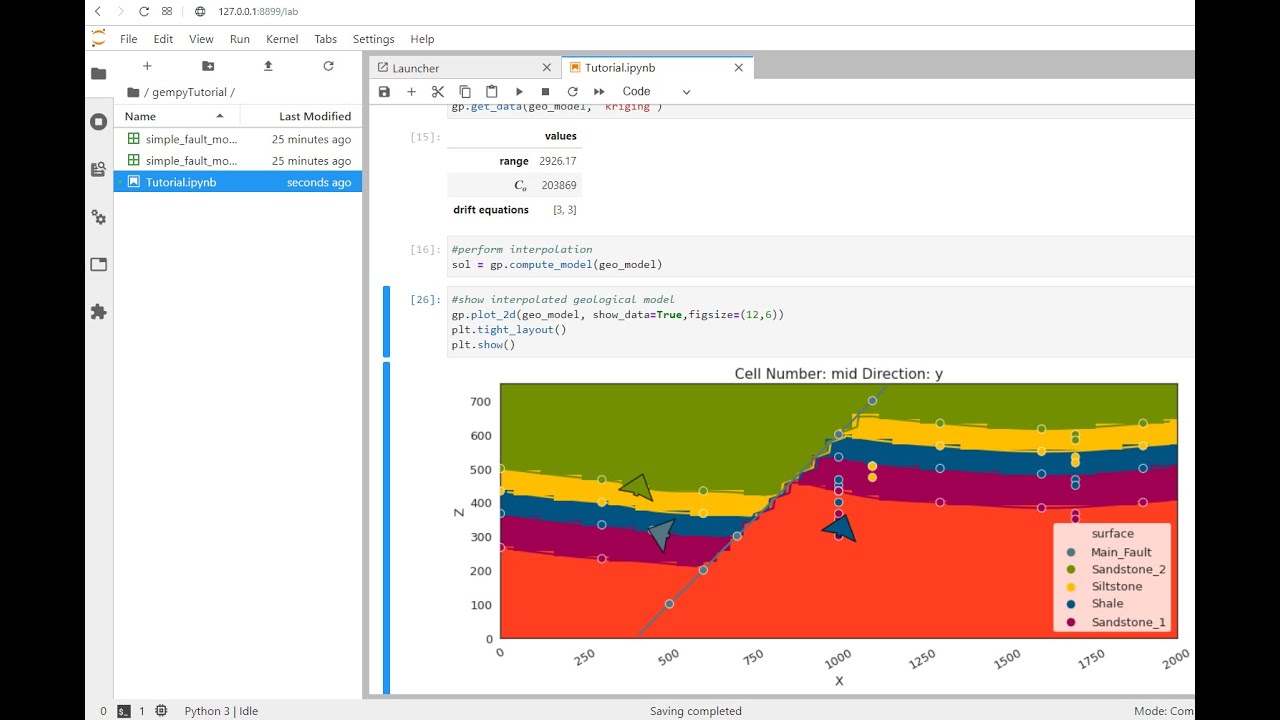Restart kernel and run all cells
Viewport: 1280px width, 720px height.
pos(599,91)
